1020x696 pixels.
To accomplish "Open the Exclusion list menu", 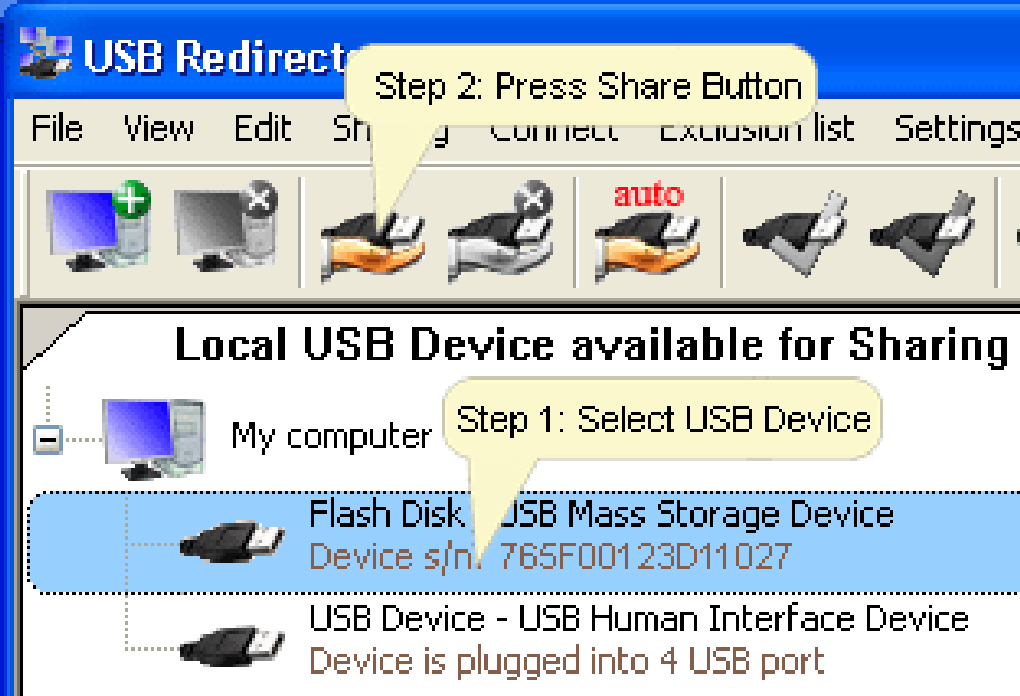I will (757, 129).
